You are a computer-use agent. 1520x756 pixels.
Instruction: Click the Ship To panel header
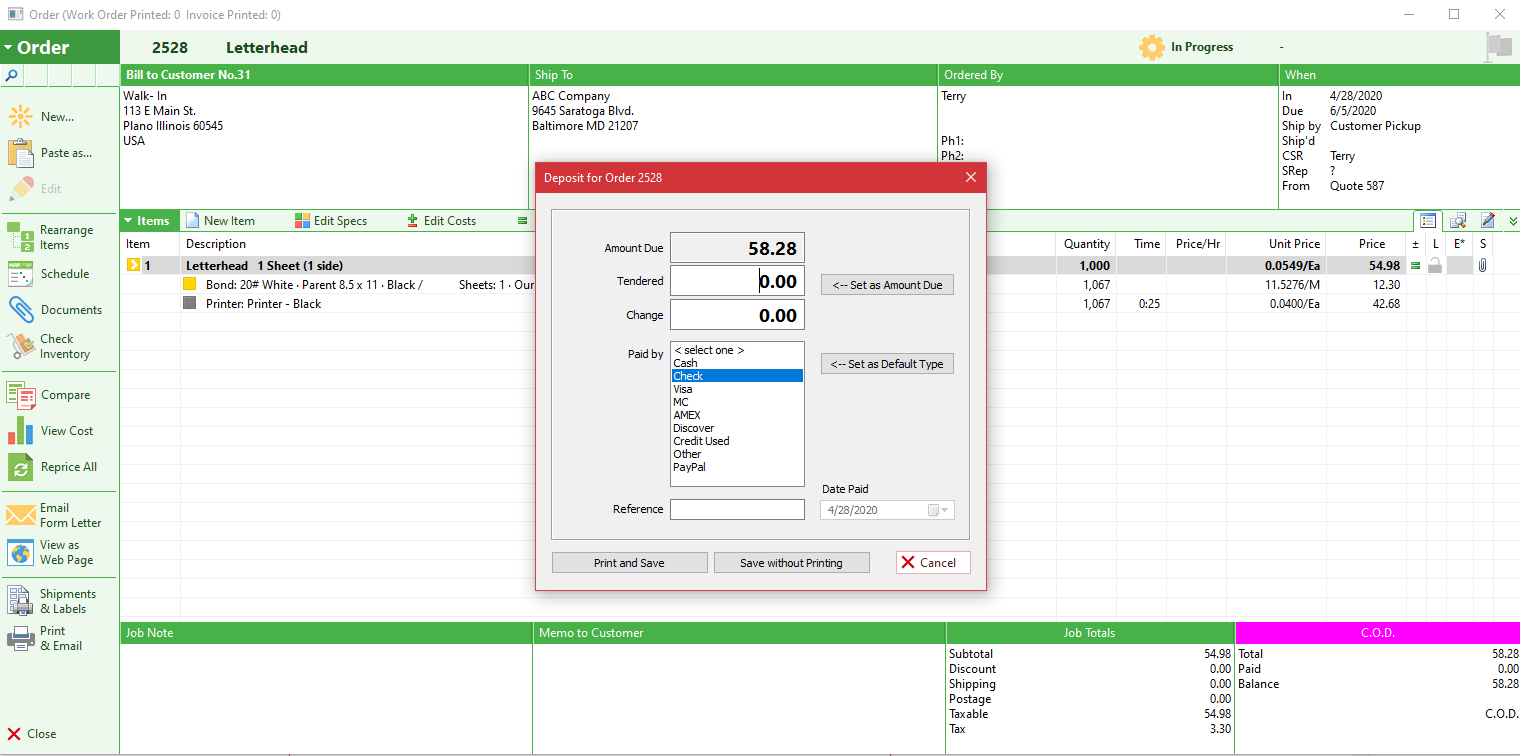coord(734,75)
